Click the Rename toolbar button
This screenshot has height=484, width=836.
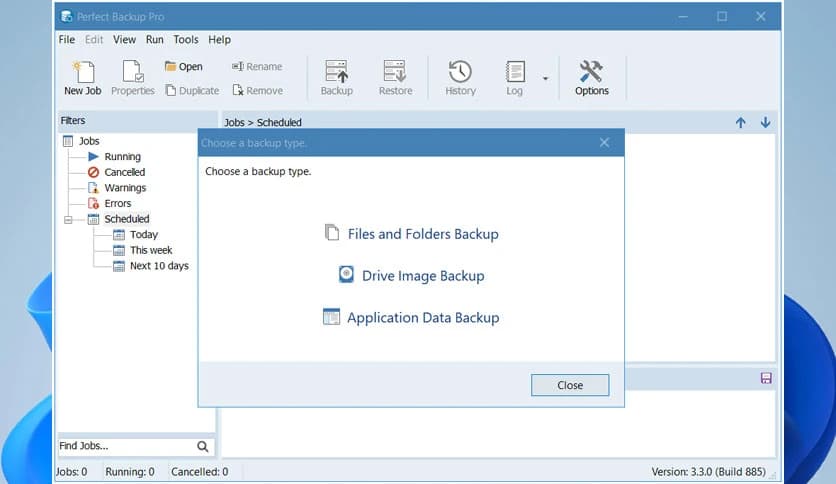[x=257, y=66]
